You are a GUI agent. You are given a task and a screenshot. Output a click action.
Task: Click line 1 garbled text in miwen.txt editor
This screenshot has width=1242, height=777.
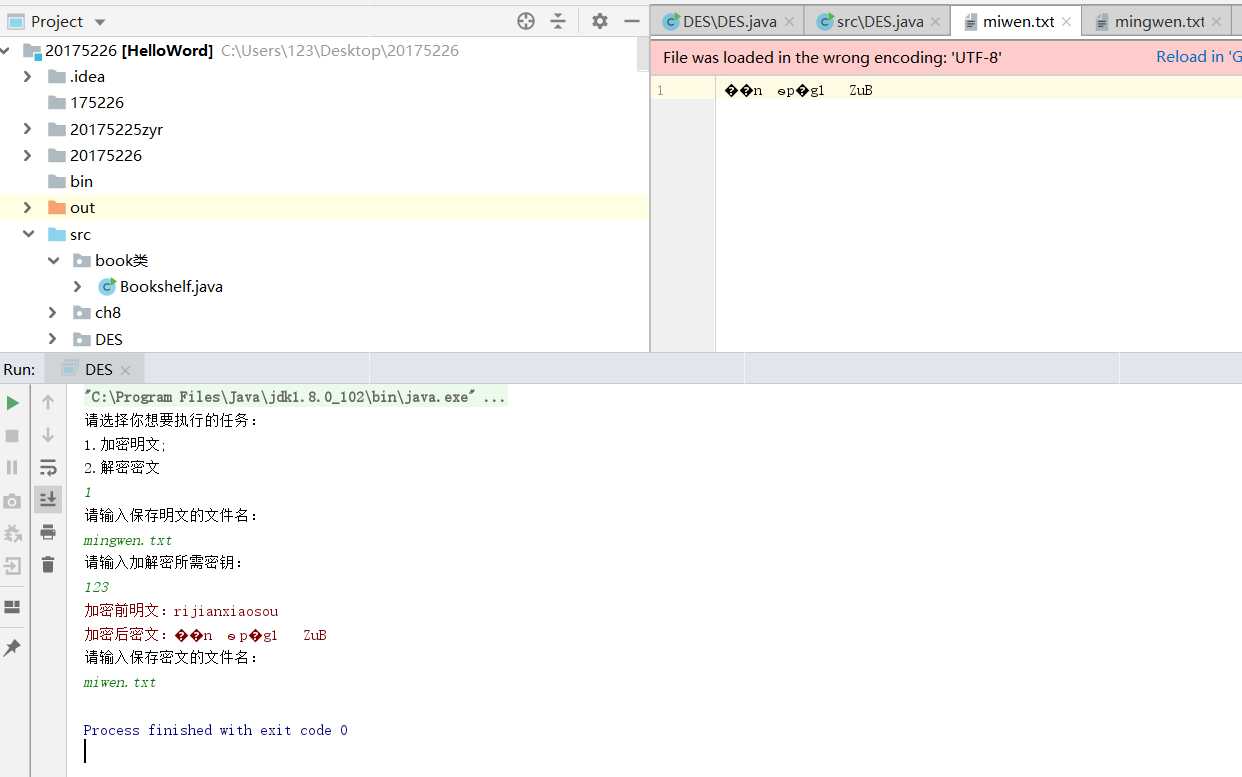point(799,90)
